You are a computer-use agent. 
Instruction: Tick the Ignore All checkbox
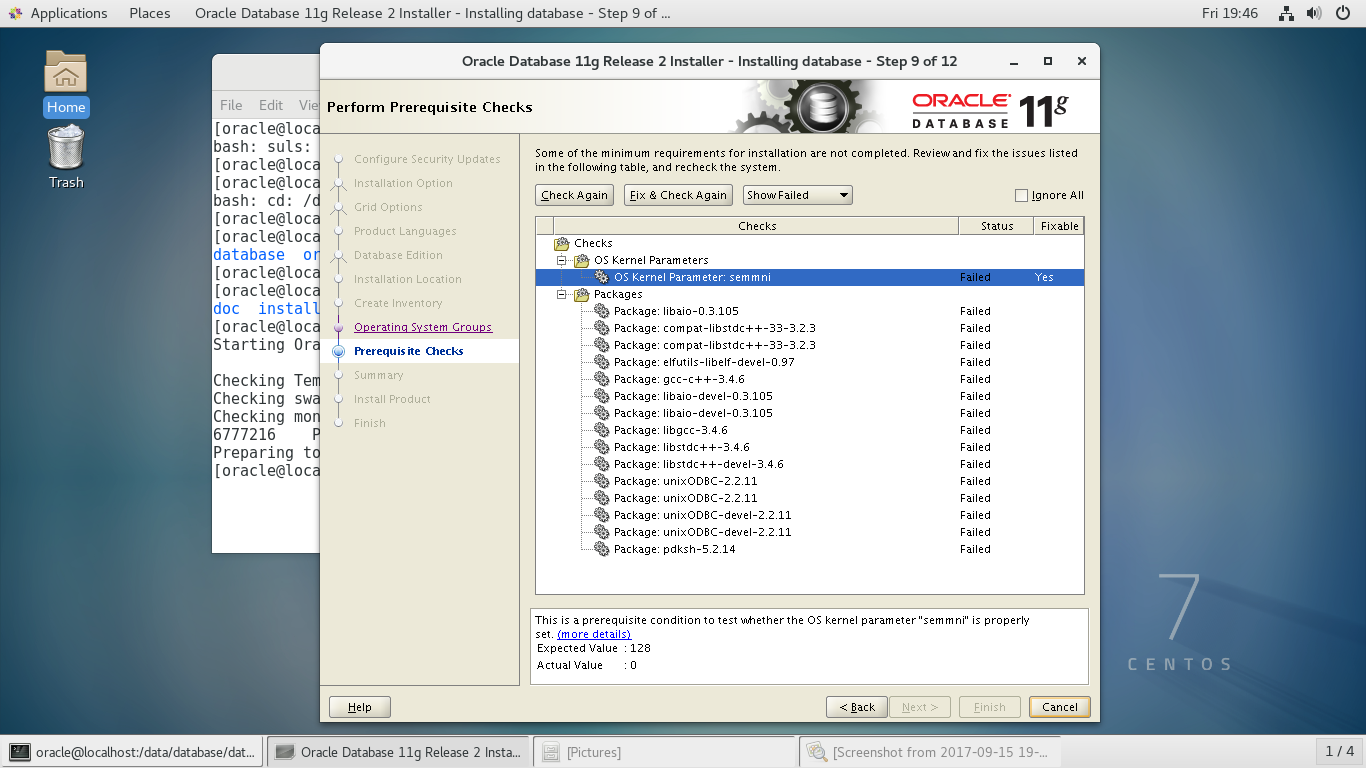1021,195
